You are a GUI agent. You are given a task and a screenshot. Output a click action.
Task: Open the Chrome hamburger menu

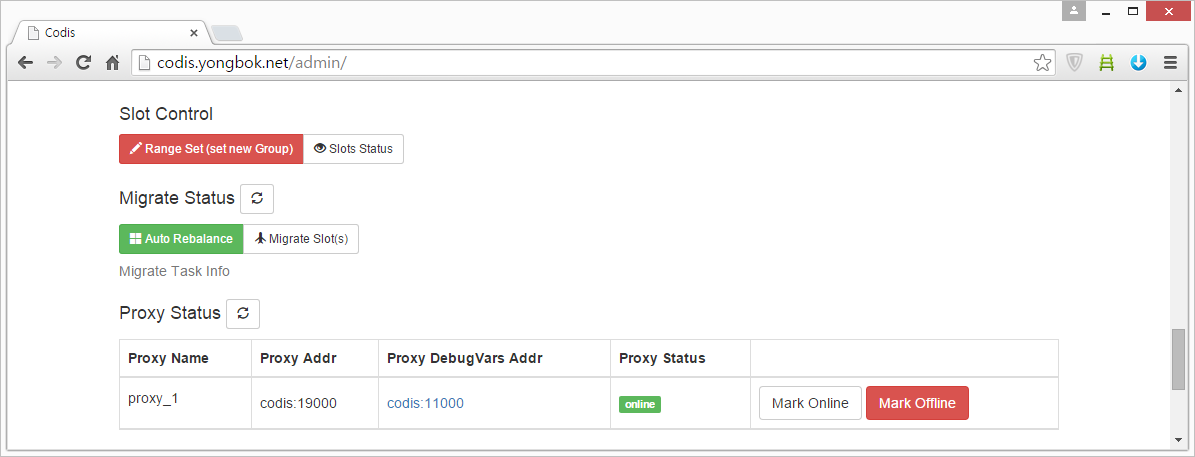1171,63
